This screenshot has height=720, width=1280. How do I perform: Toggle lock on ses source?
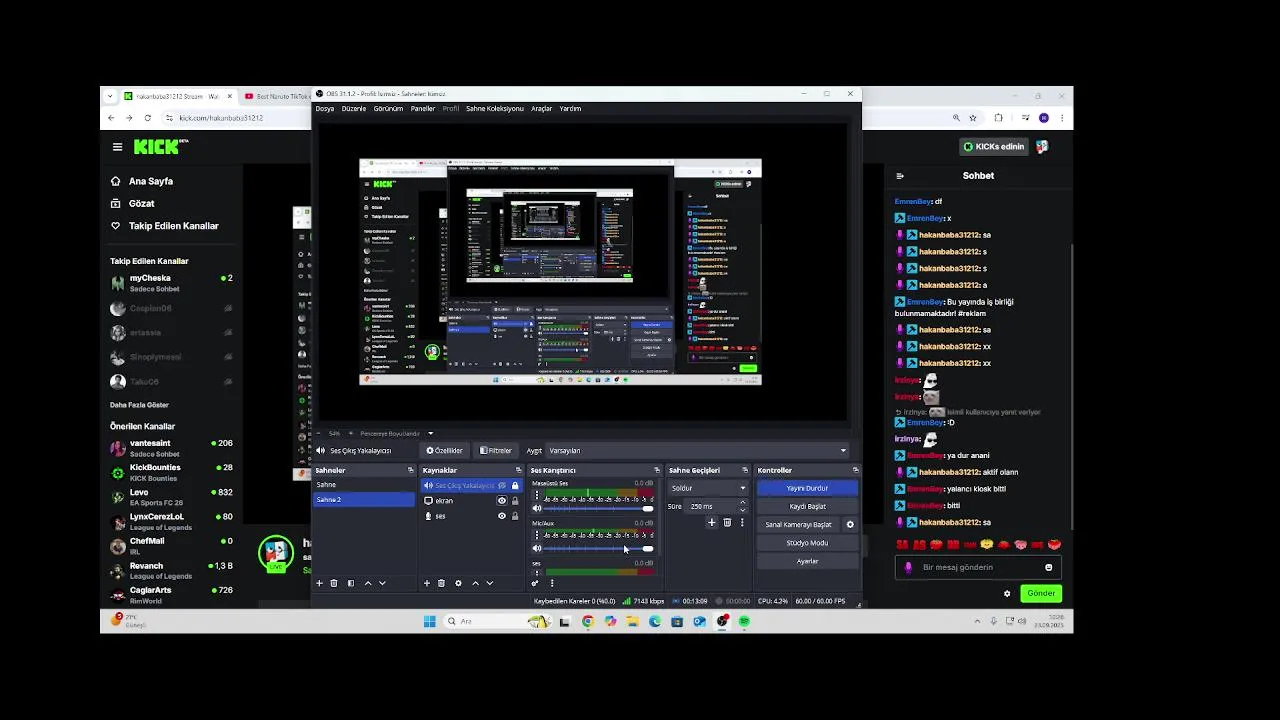tap(515, 516)
